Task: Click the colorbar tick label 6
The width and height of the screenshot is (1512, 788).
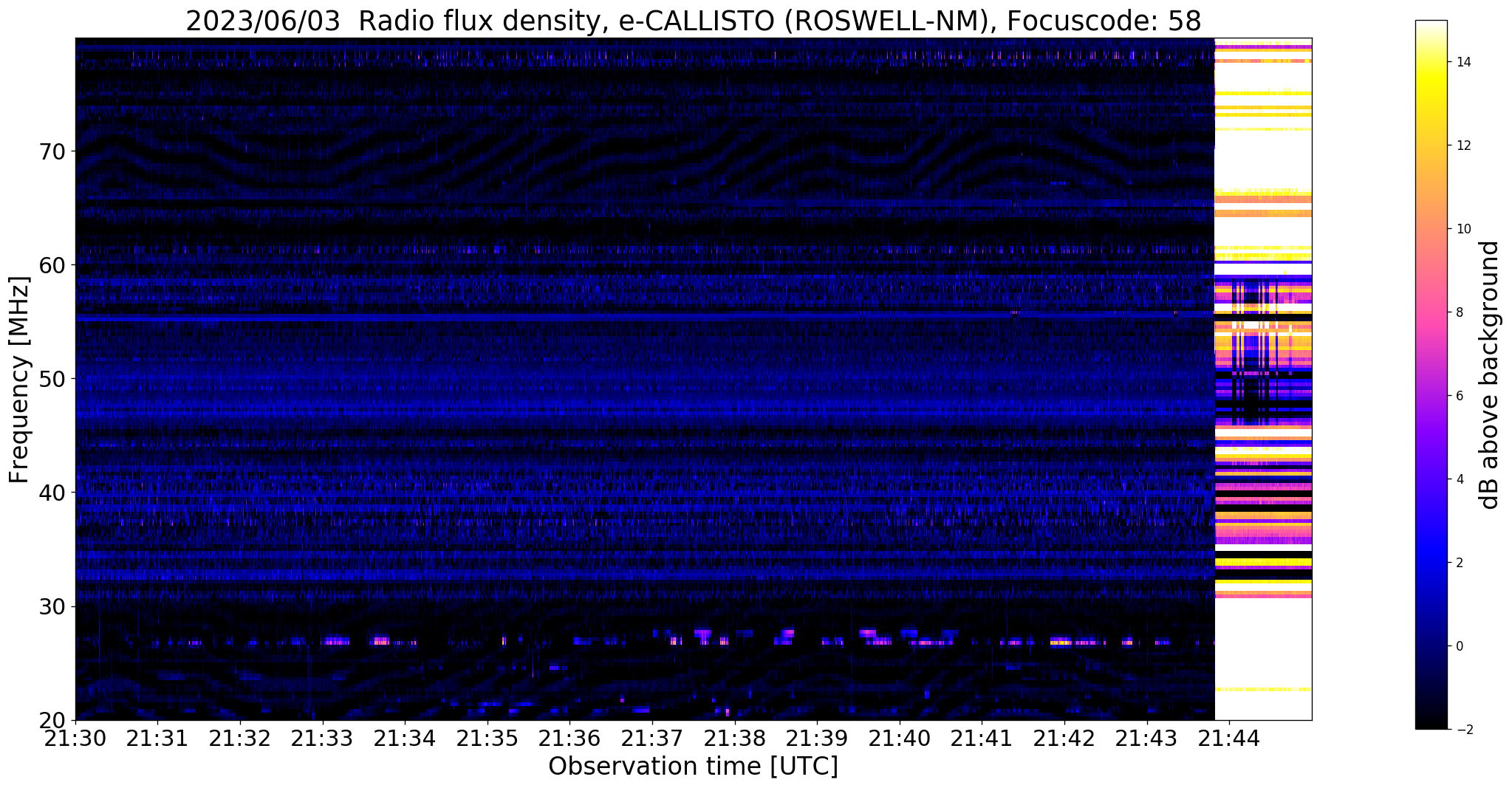Action: (x=1459, y=396)
